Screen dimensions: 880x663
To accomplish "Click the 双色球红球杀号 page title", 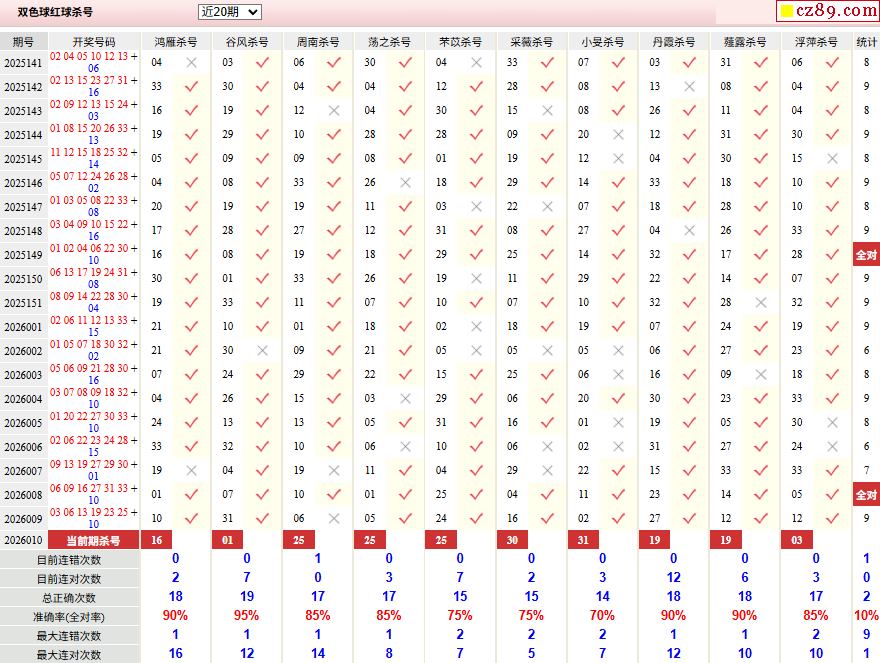I will tap(55, 12).
